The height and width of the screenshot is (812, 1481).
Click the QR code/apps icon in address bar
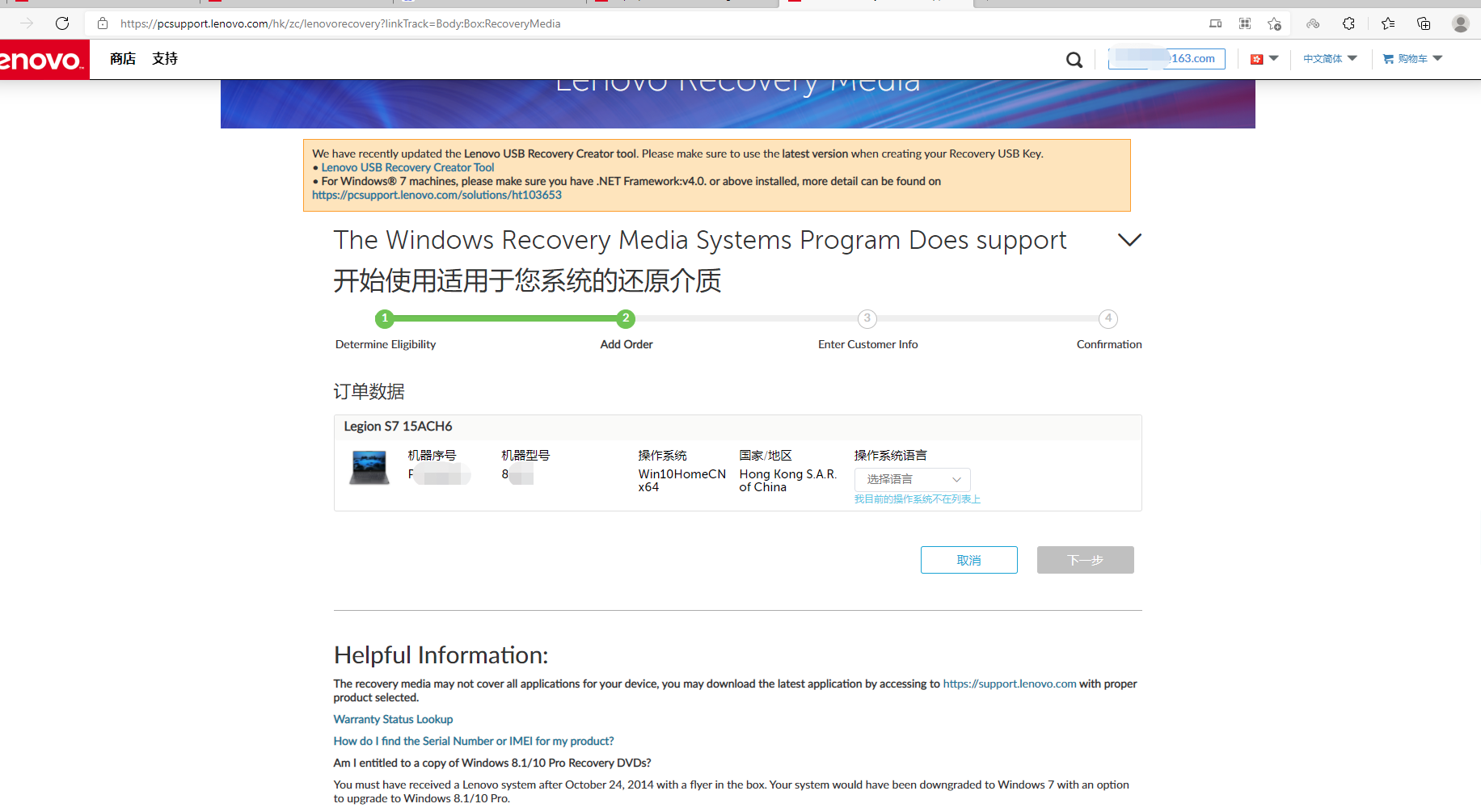[1245, 23]
